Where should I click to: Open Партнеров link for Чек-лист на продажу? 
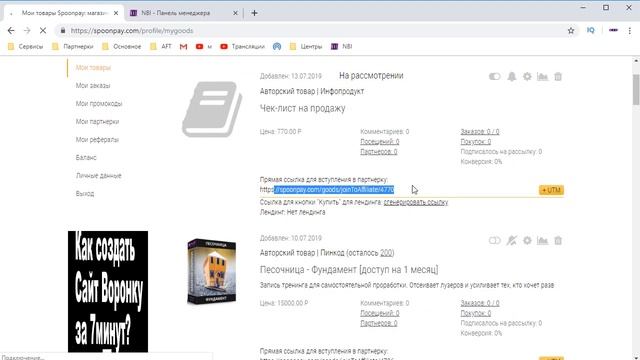379,151
